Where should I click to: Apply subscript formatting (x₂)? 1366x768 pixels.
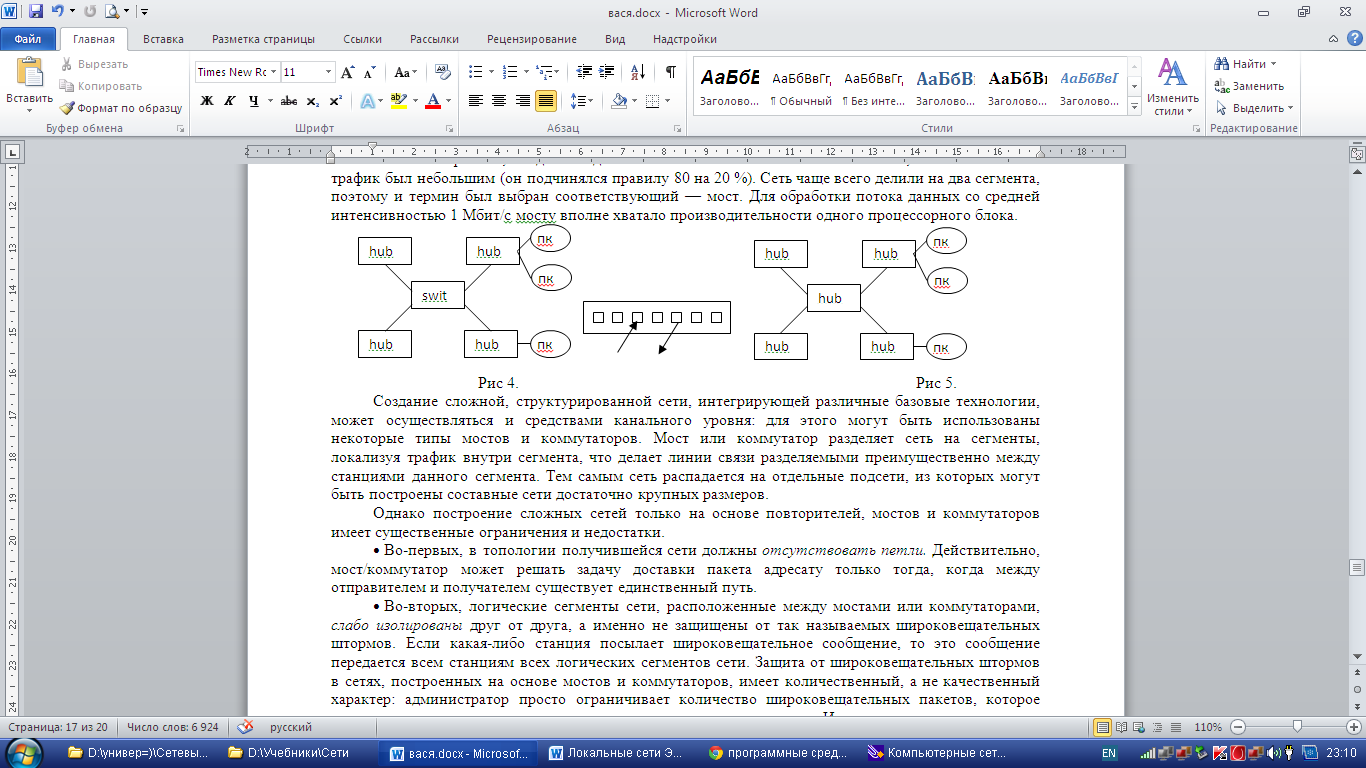312,101
